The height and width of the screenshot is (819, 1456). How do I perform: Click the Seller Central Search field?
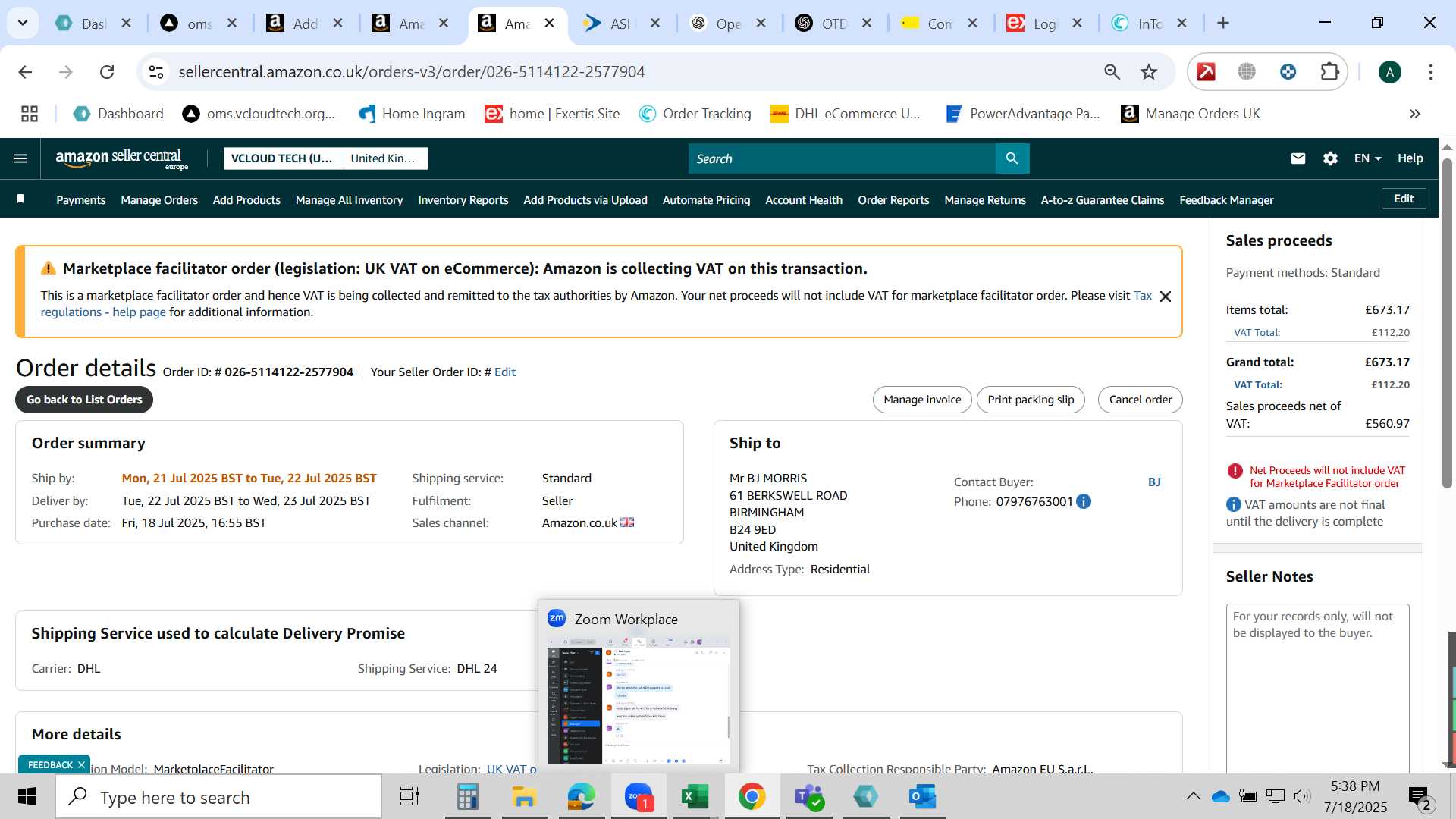point(842,158)
